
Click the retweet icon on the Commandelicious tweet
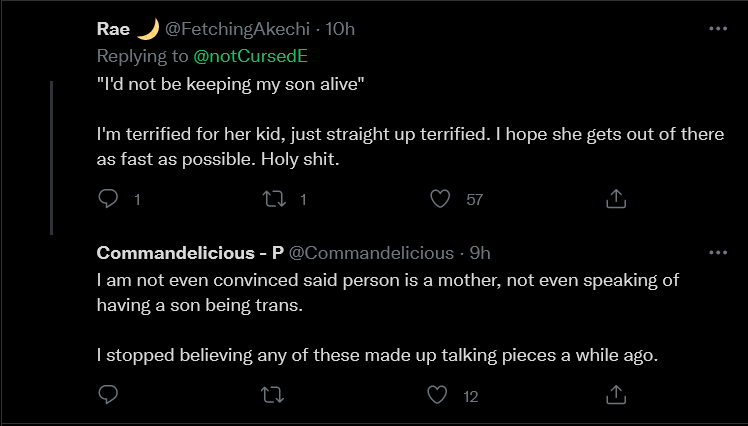[x=273, y=395]
